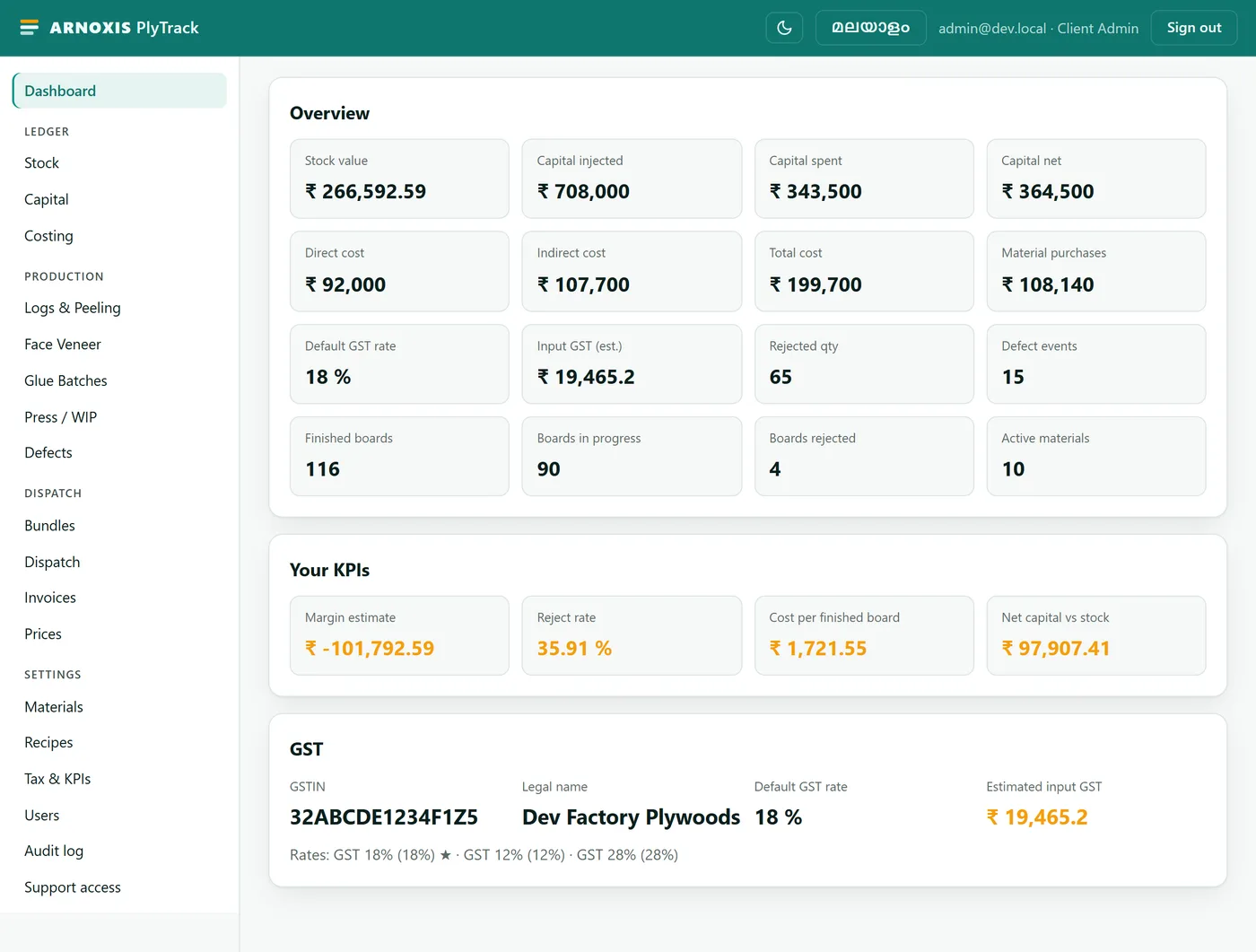Image resolution: width=1256 pixels, height=952 pixels.
Task: Go to the Capital section
Action: pyautogui.click(x=119, y=199)
